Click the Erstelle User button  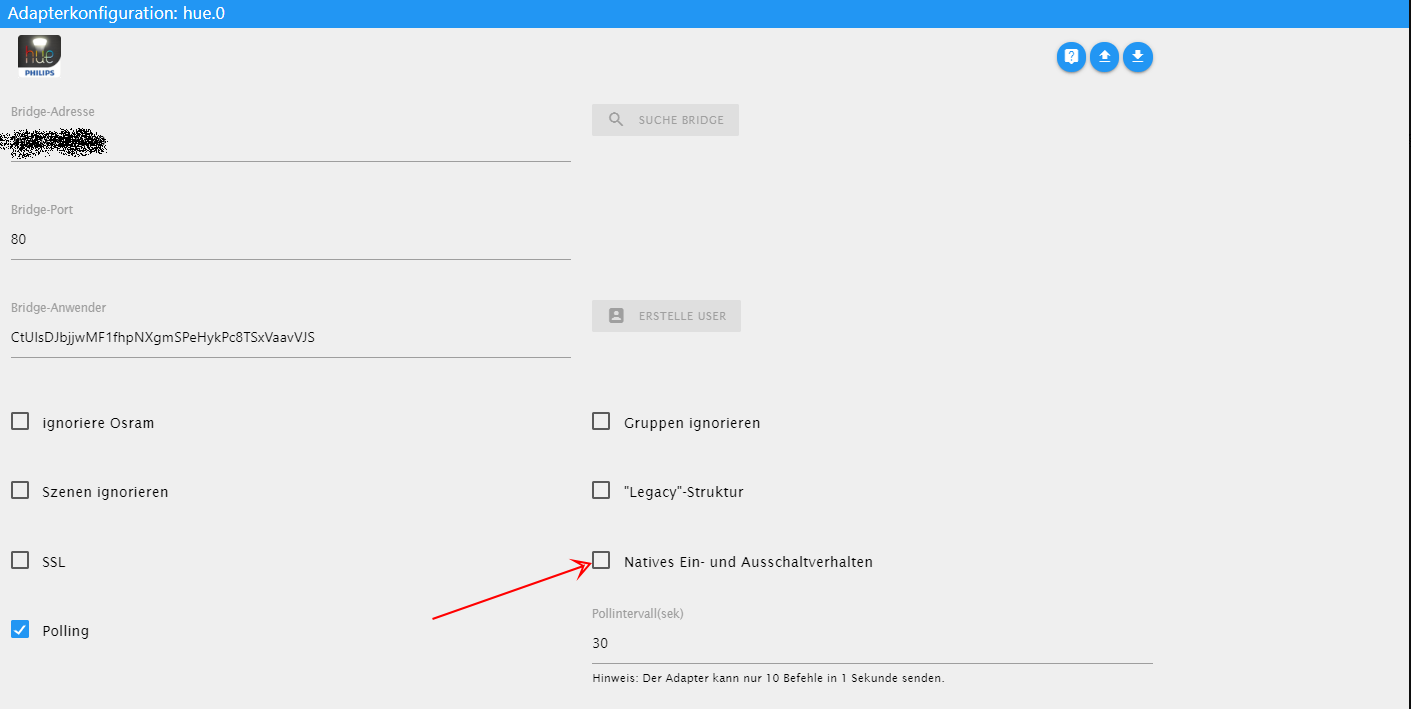pyautogui.click(x=666, y=316)
